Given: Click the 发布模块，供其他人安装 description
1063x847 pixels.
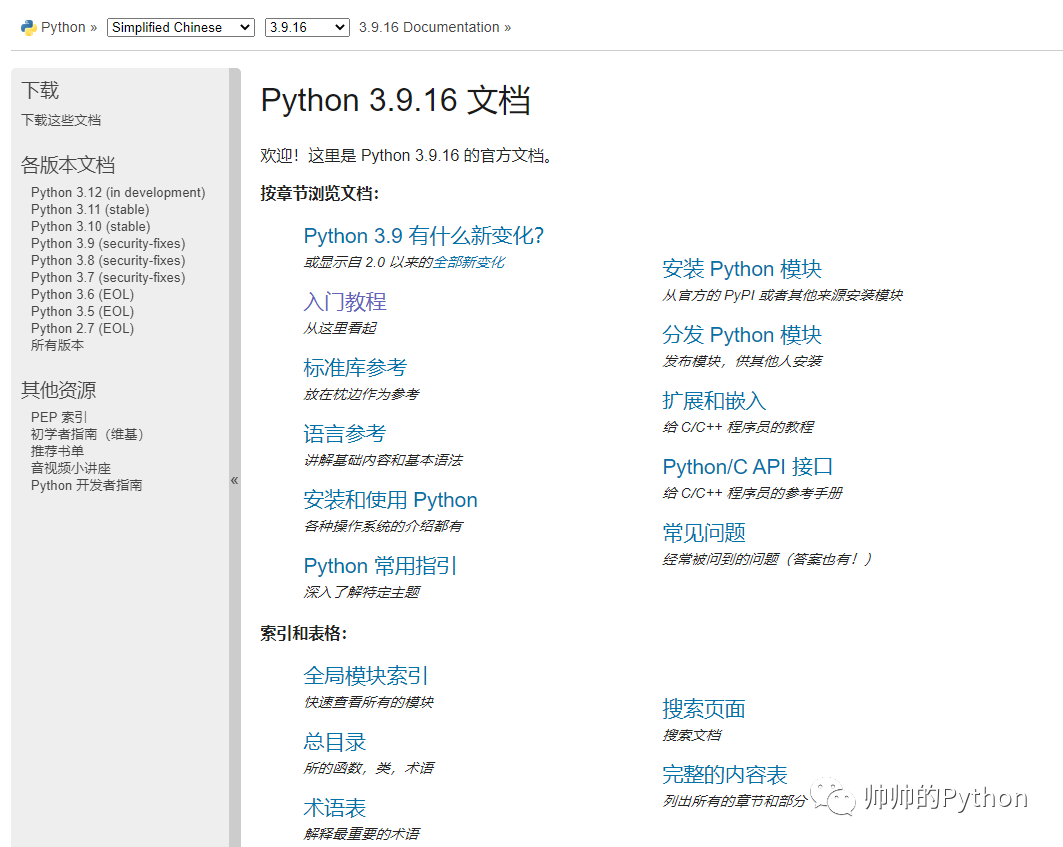Looking at the screenshot, I should point(742,361).
